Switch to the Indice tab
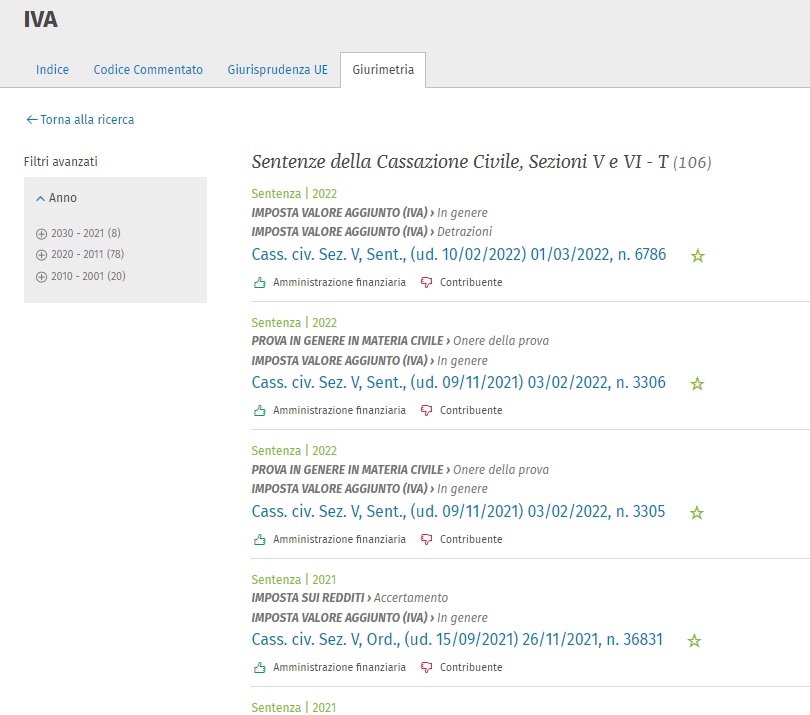 [52, 70]
